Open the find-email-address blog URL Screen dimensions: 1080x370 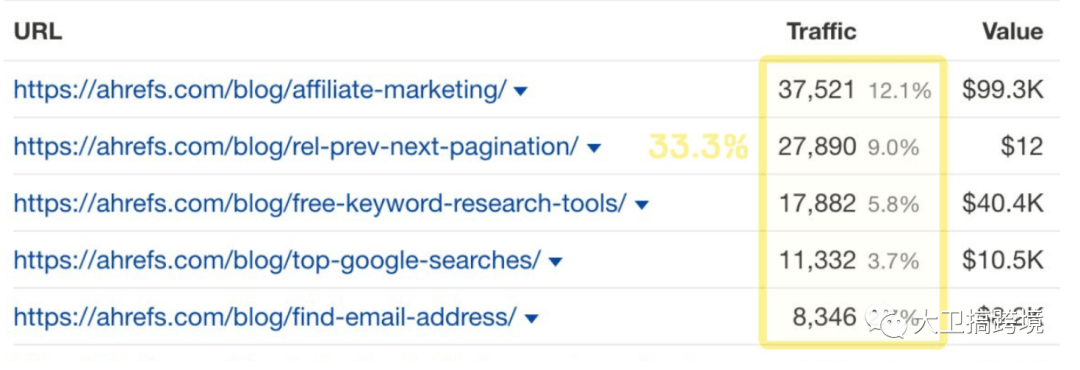pyautogui.click(x=265, y=318)
